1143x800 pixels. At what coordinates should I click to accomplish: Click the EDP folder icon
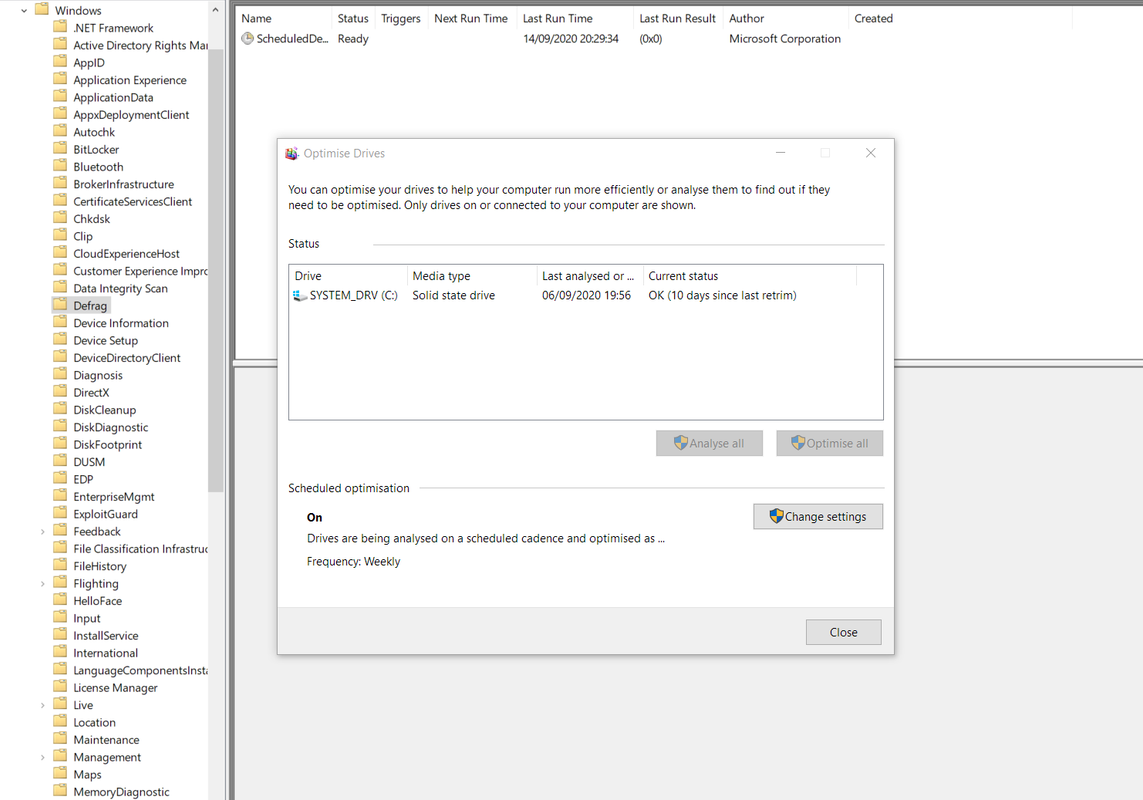(x=61, y=478)
